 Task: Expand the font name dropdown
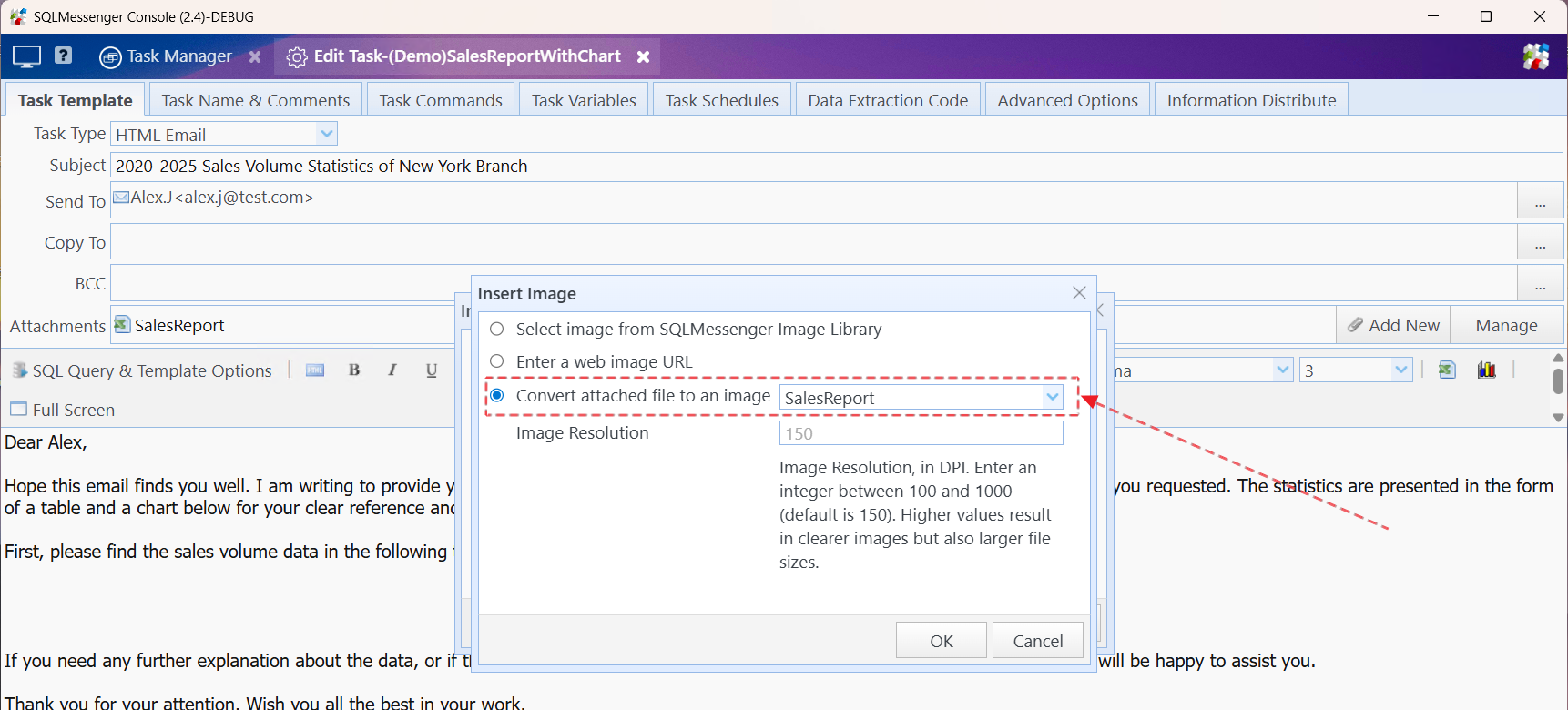[x=1282, y=370]
